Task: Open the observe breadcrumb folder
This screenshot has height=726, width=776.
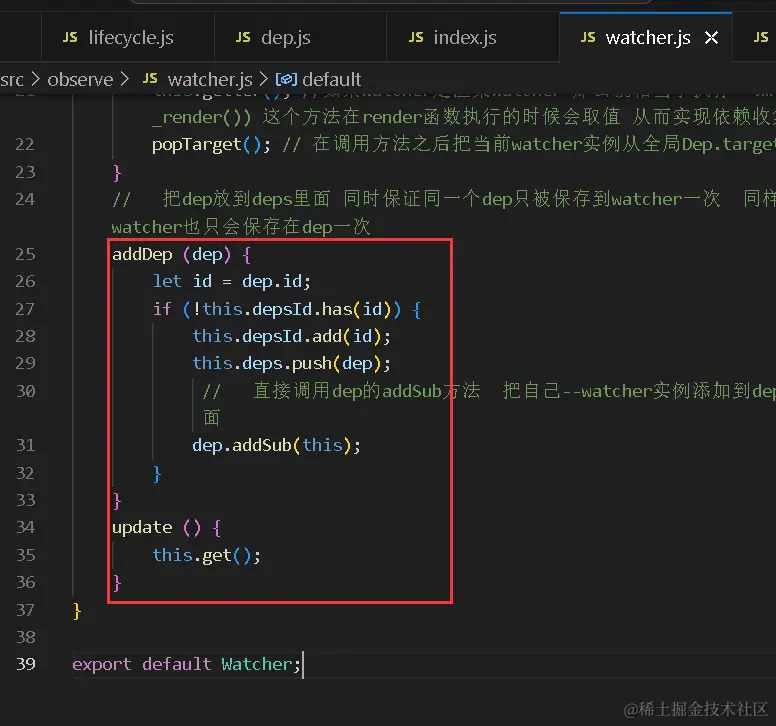Action: pos(80,80)
